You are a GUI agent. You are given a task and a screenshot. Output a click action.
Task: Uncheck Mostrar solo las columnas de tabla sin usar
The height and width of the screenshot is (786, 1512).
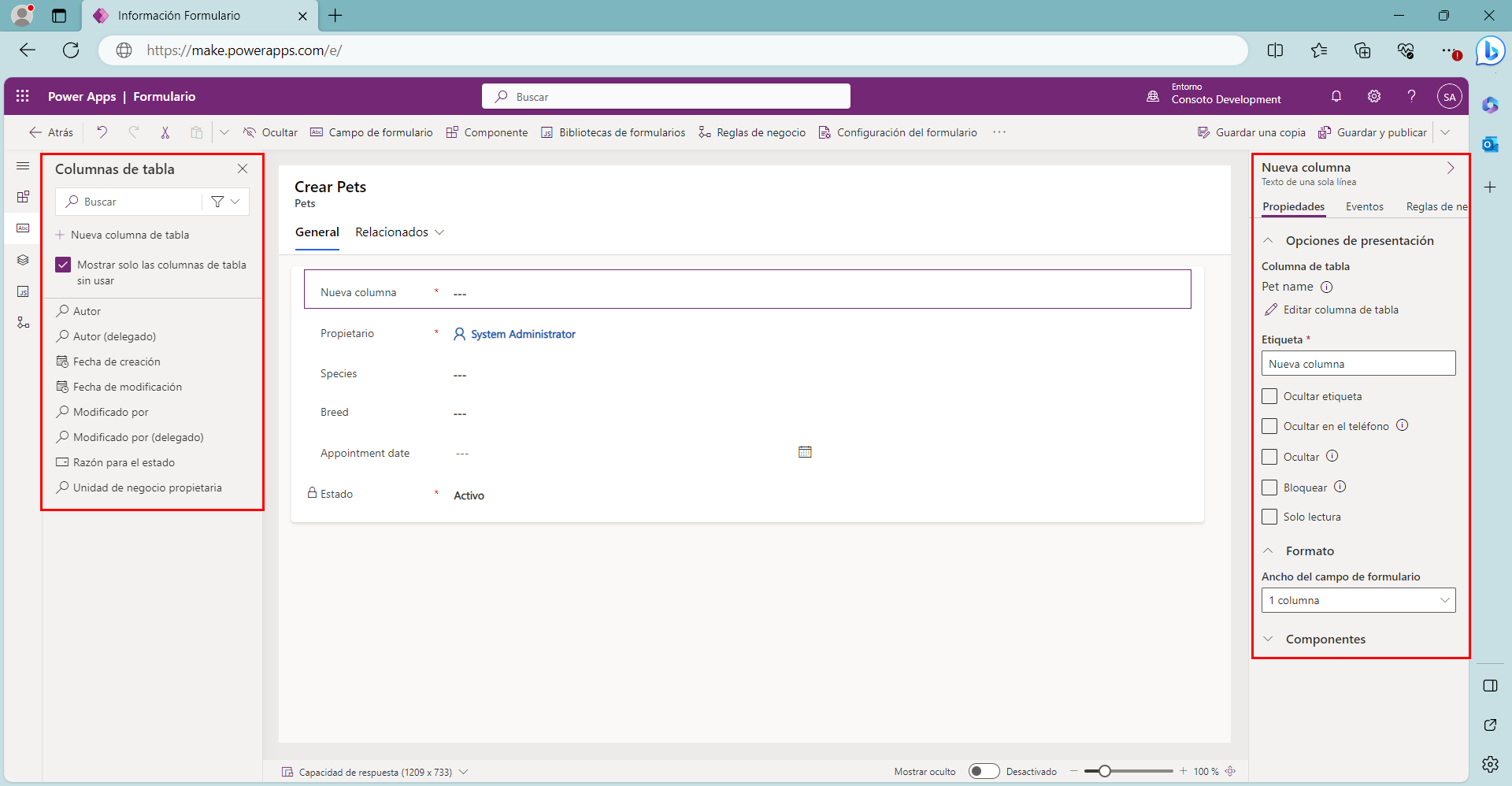click(x=63, y=265)
